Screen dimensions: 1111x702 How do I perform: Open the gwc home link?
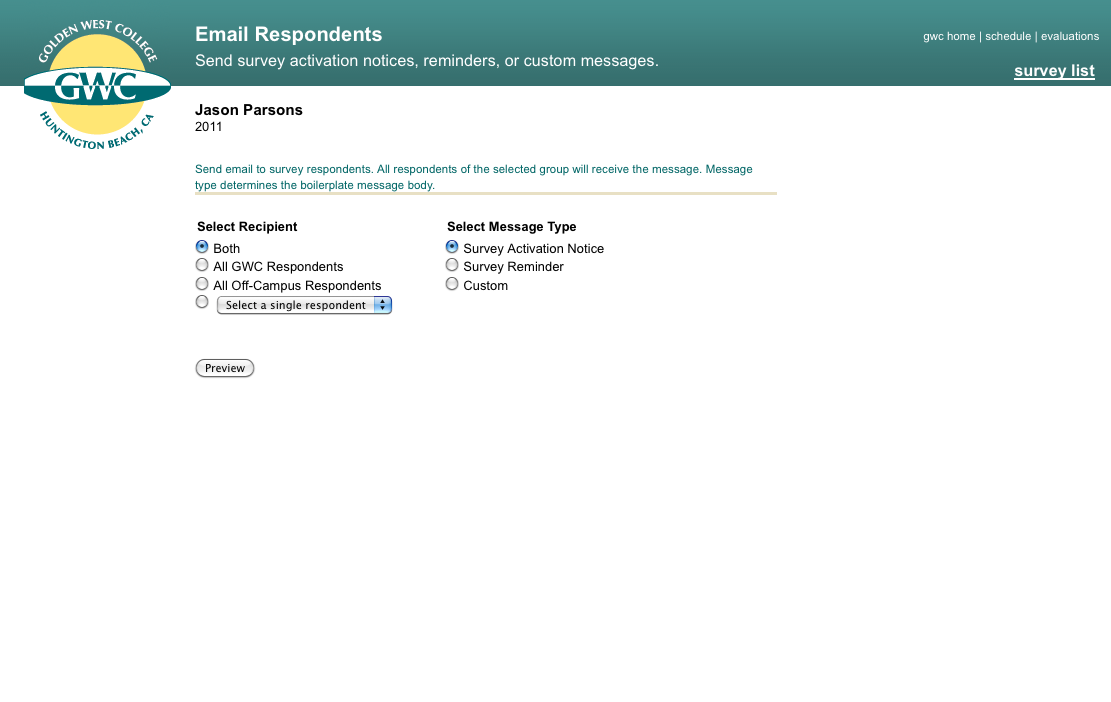click(949, 36)
